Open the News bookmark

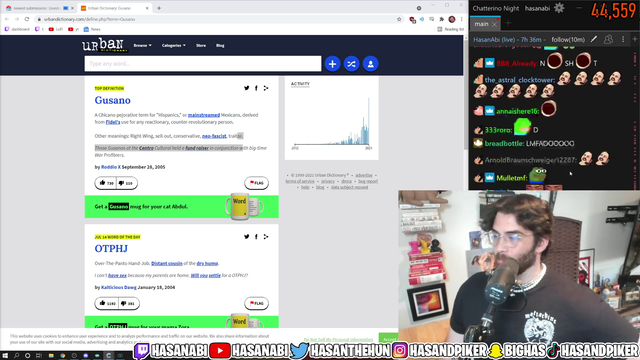point(92,29)
